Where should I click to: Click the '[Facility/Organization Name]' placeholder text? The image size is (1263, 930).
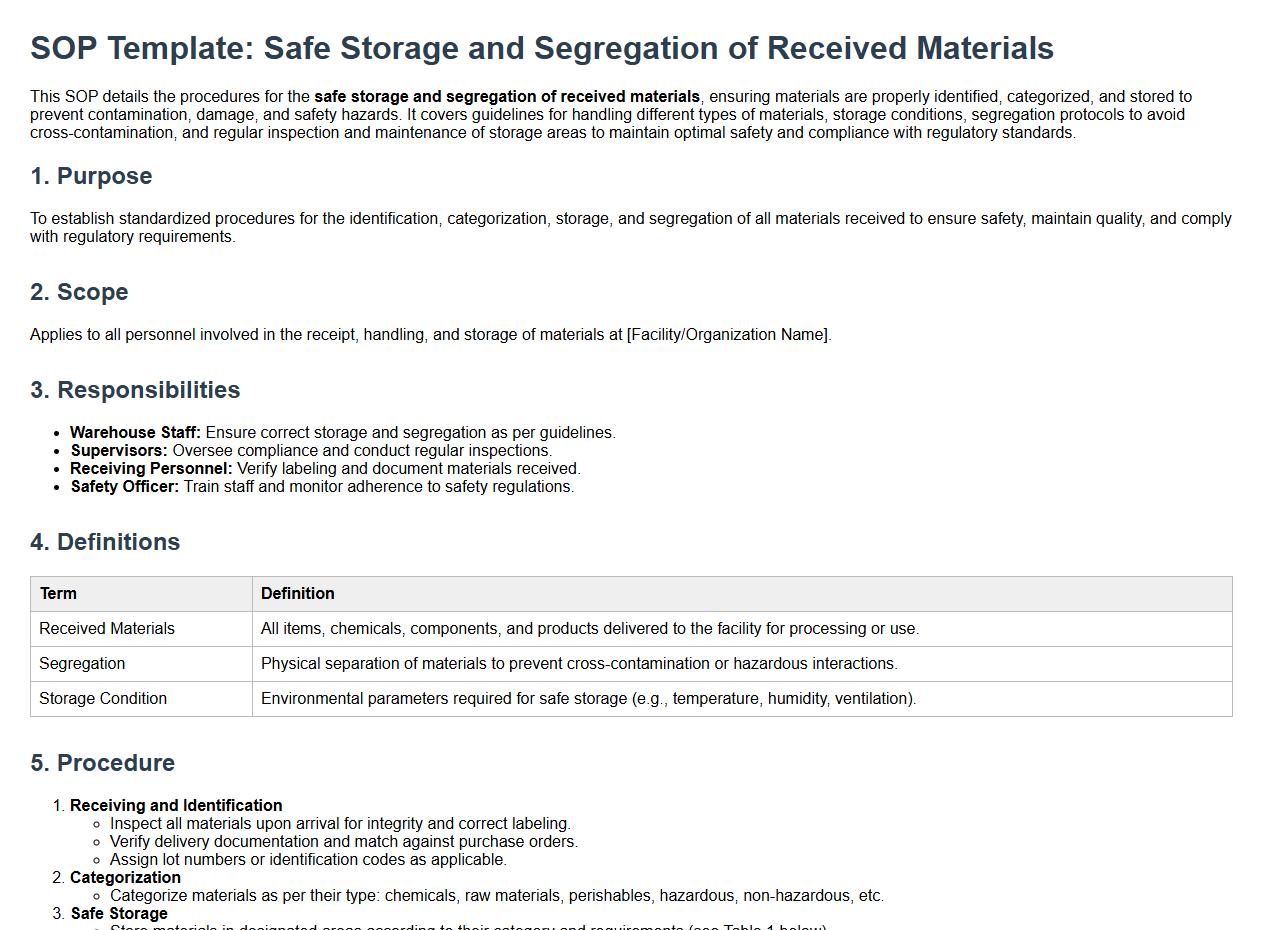point(729,335)
